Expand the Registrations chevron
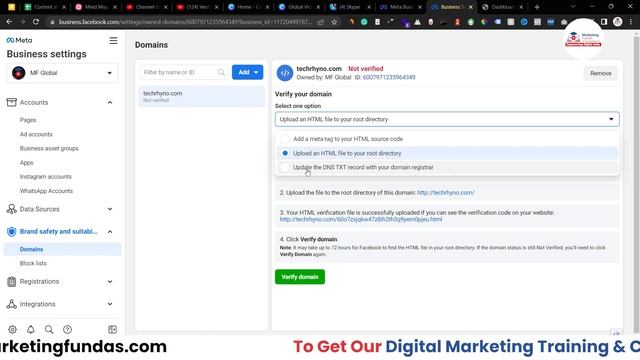The image size is (640, 360). point(110,281)
